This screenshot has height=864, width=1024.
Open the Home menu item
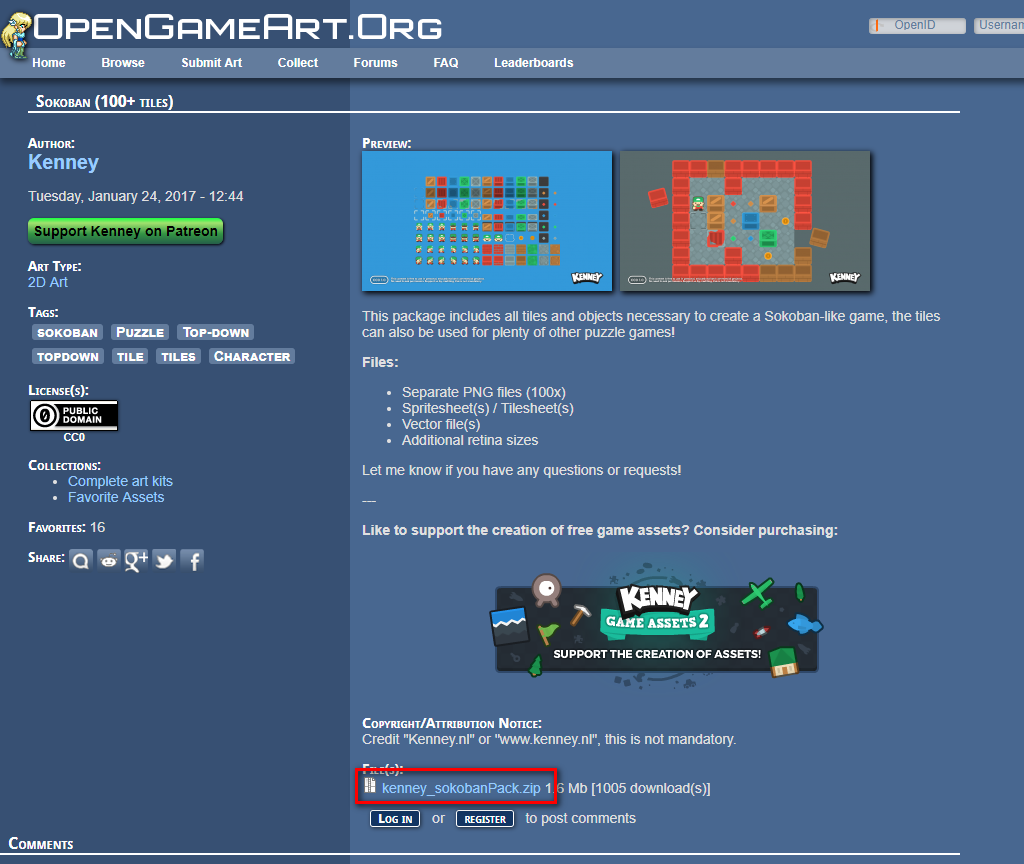pyautogui.click(x=49, y=63)
